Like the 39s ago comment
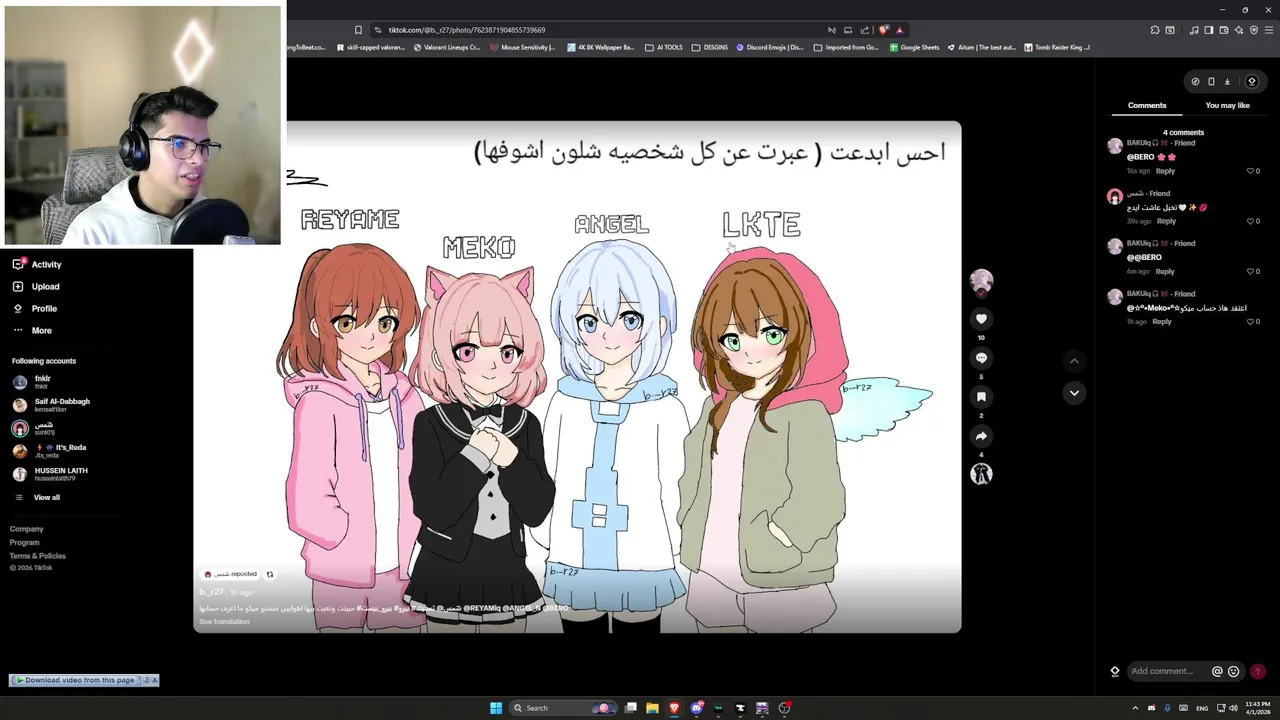The image size is (1280, 720). [x=1252, y=221]
